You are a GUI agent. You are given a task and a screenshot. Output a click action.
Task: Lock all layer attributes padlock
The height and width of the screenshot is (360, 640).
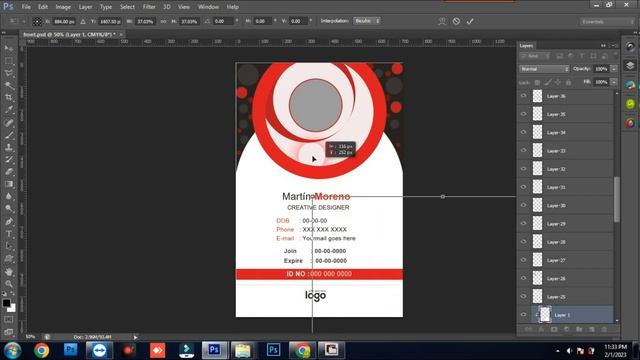click(x=568, y=82)
